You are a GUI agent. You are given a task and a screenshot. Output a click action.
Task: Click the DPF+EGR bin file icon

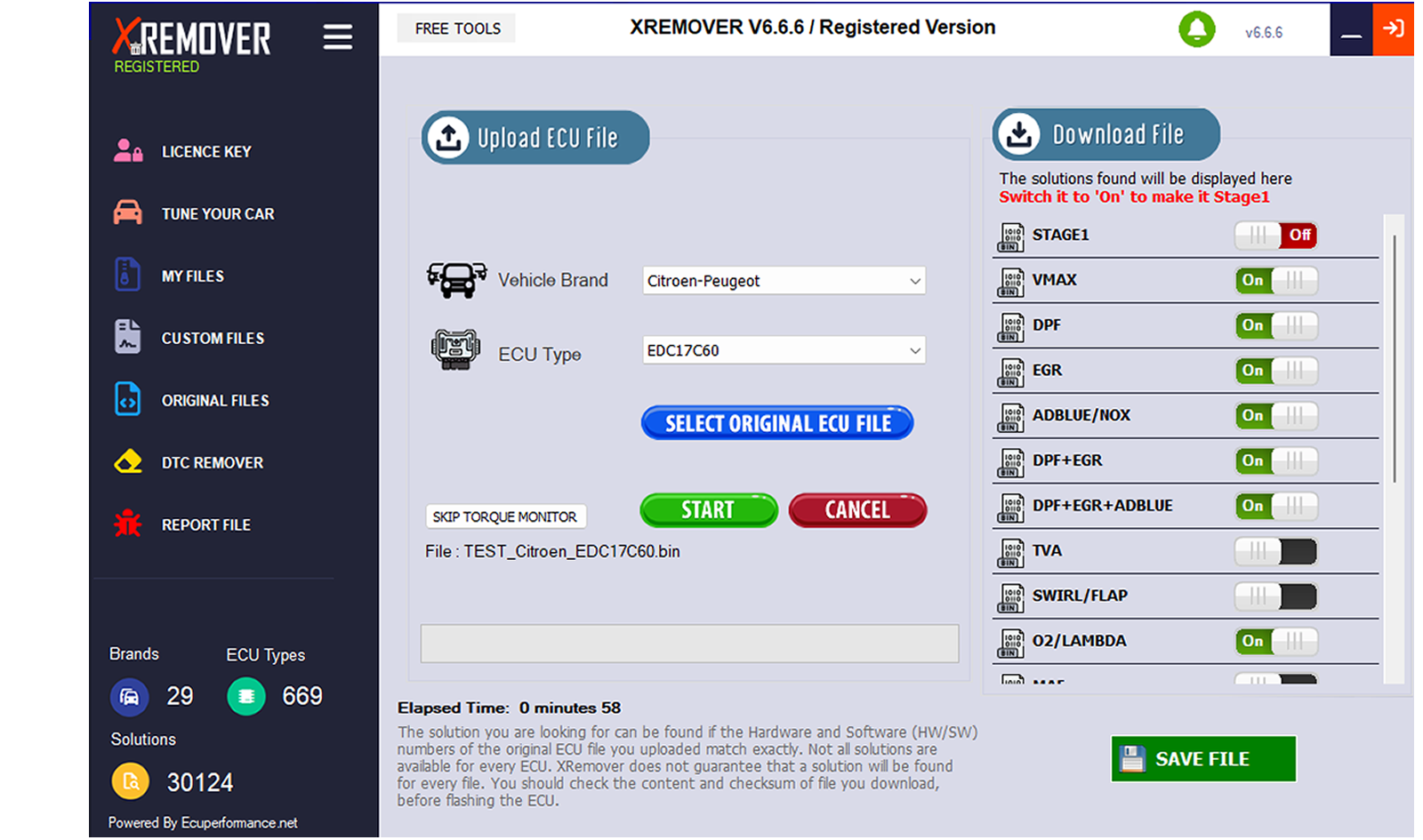tap(1010, 463)
